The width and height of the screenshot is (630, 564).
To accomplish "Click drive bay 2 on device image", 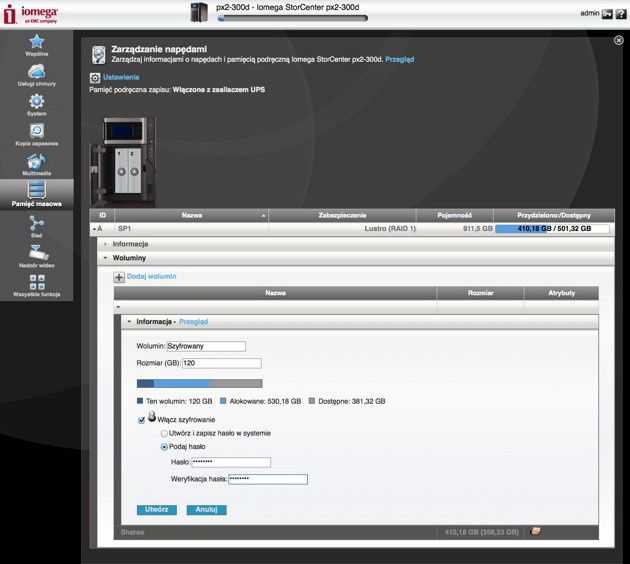I will point(134,173).
